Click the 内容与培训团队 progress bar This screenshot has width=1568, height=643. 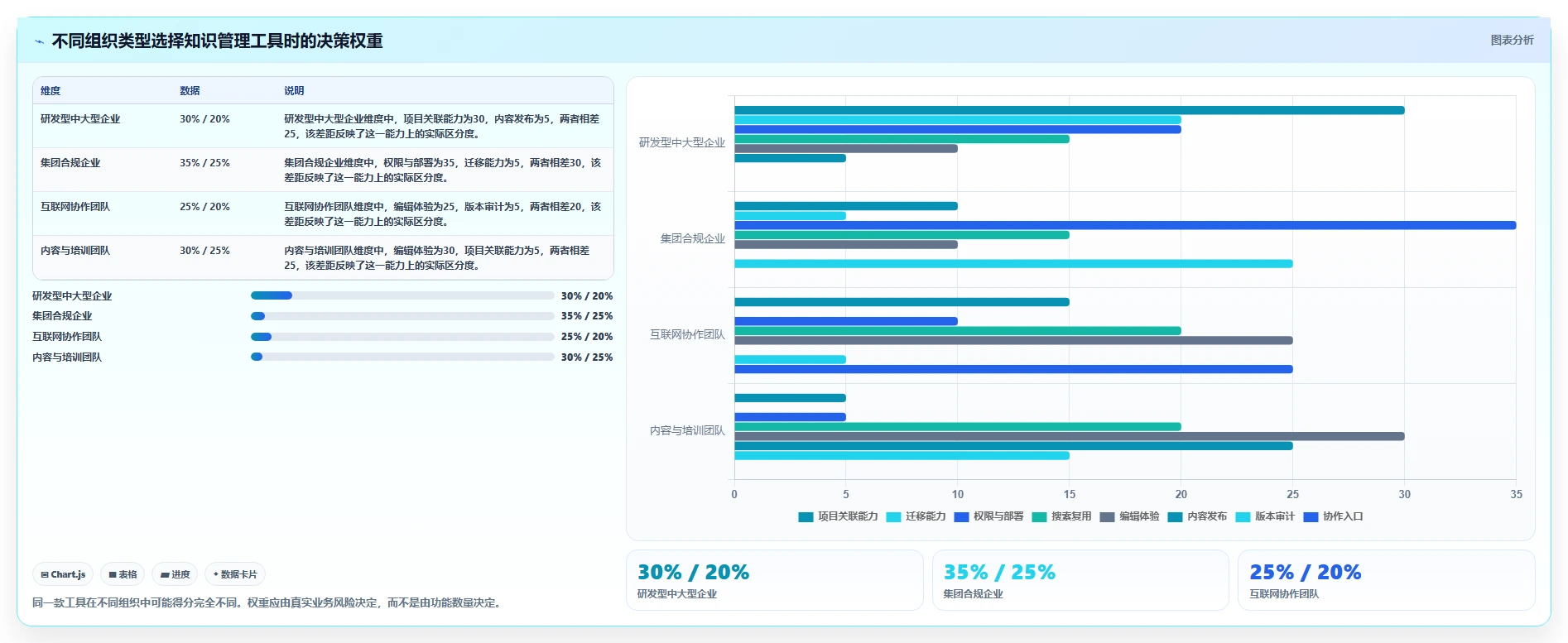(402, 357)
